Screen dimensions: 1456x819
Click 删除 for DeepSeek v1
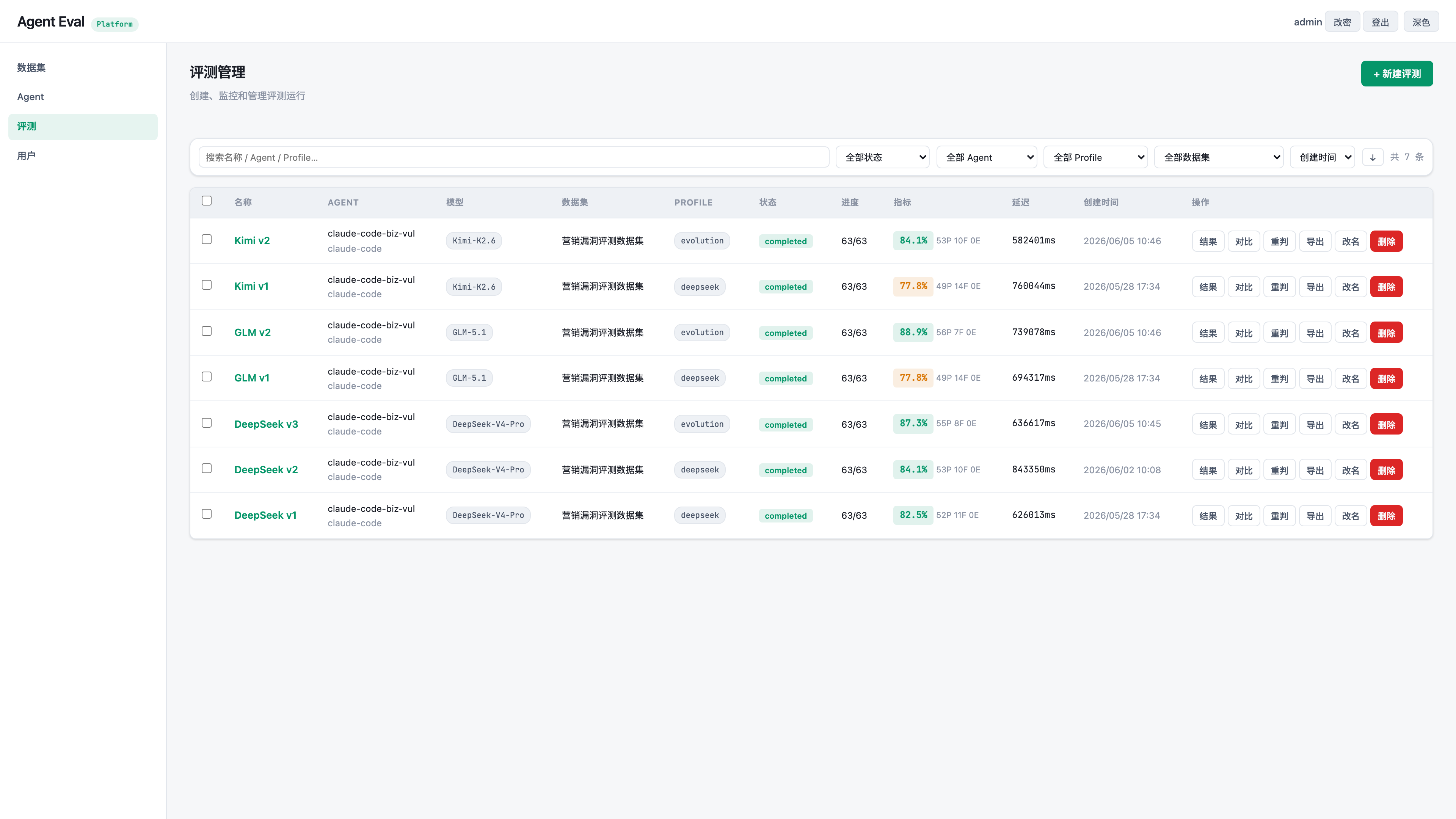(1387, 516)
